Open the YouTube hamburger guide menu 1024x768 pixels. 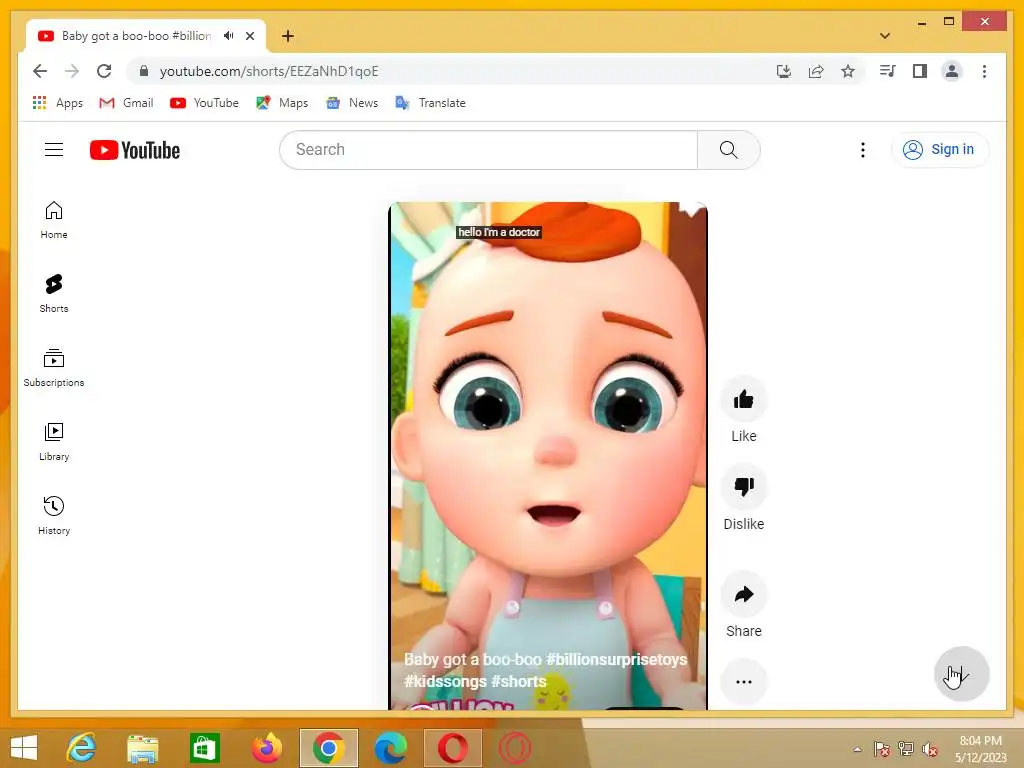pyautogui.click(x=54, y=150)
